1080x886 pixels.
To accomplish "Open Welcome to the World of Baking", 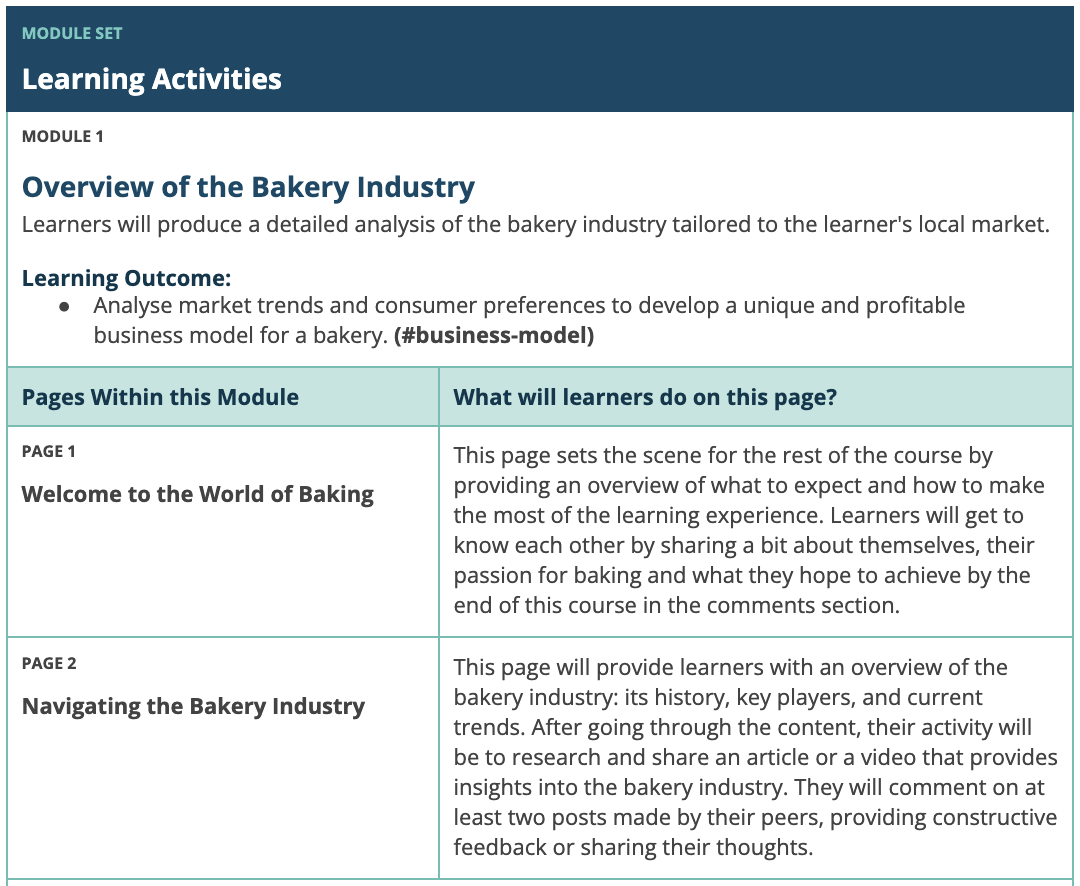I will click(x=198, y=494).
